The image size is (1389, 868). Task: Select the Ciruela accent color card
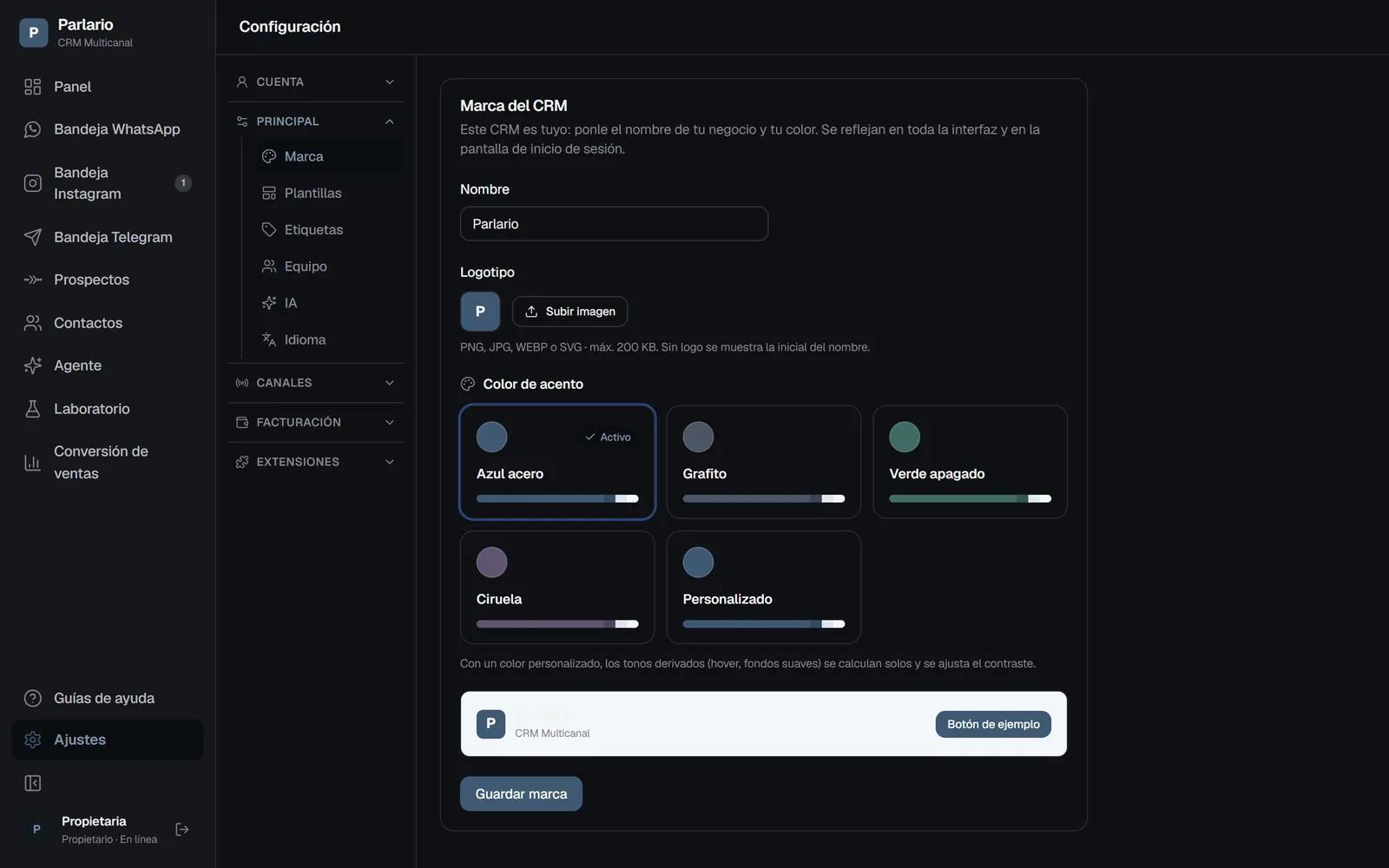pos(557,588)
